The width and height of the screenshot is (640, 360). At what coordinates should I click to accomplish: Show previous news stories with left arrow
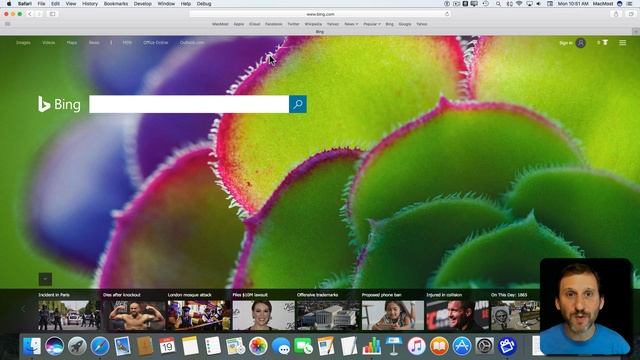point(23,309)
